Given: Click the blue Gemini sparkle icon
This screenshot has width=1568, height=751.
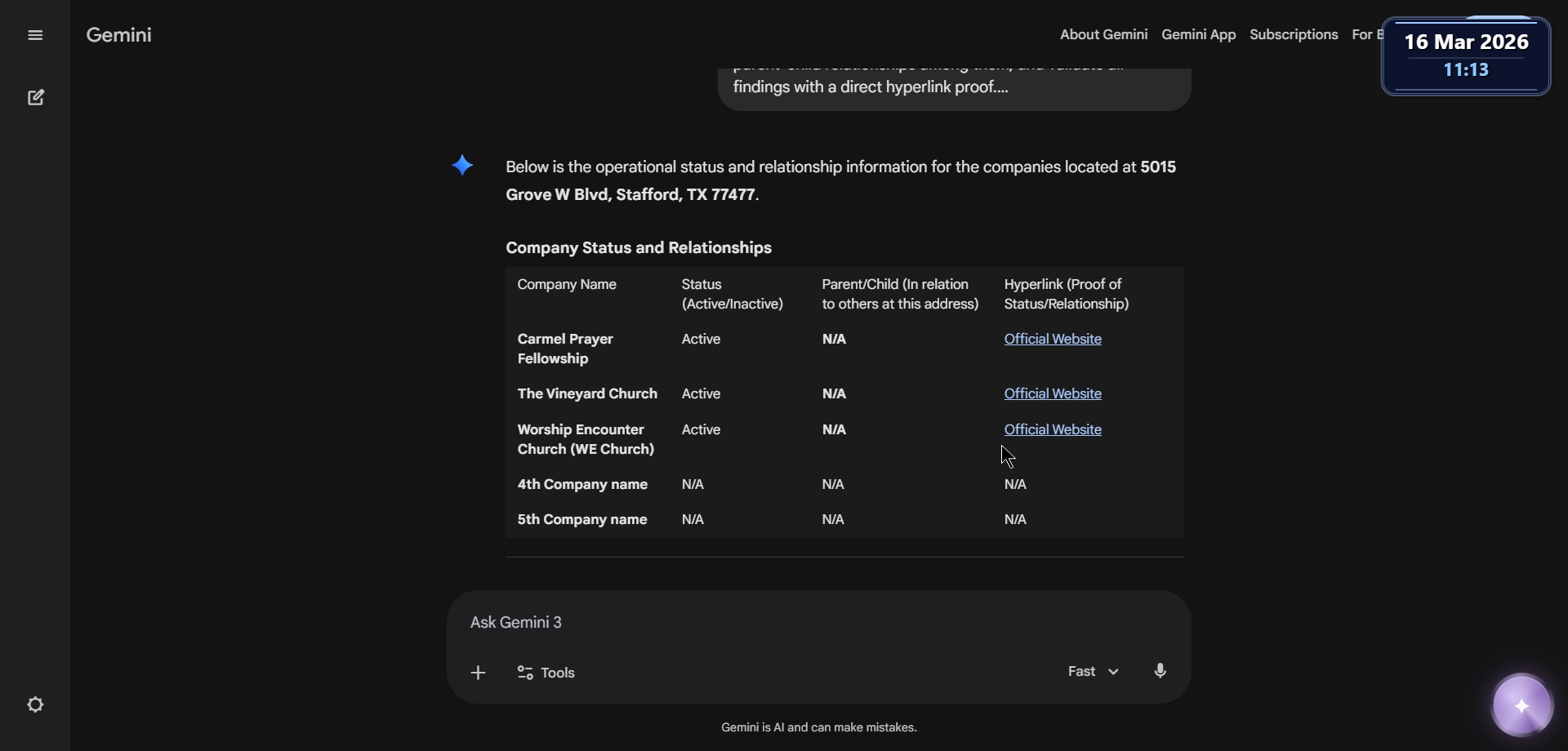Looking at the screenshot, I should click(462, 166).
